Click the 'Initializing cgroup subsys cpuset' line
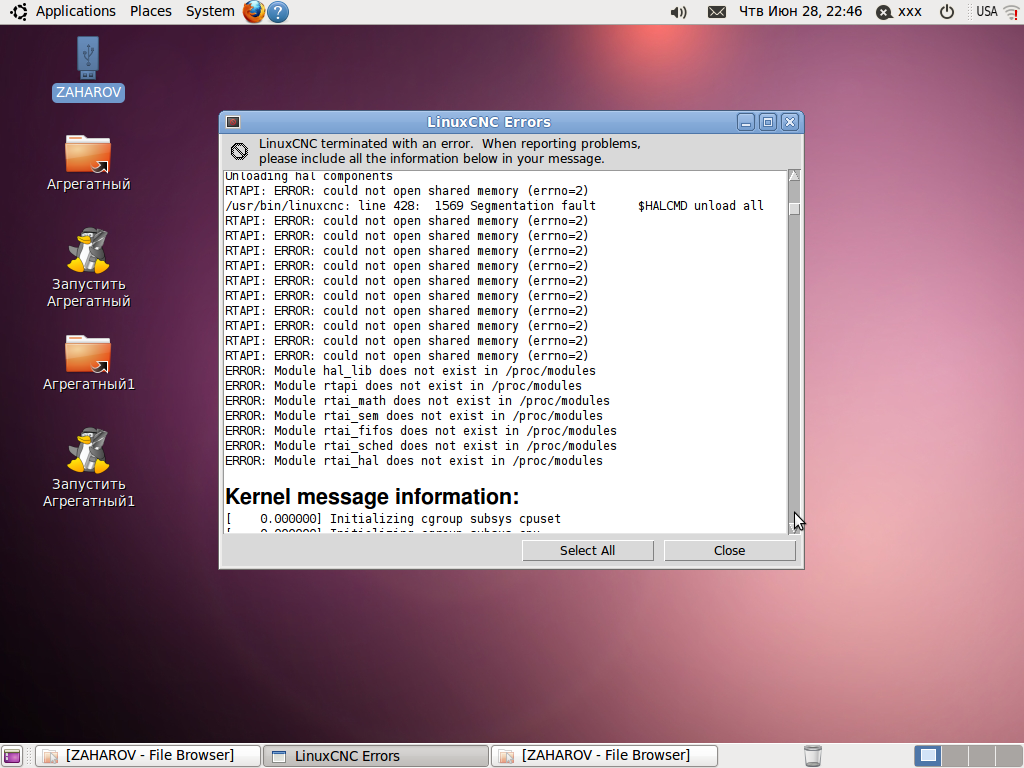The image size is (1024, 768). point(392,519)
